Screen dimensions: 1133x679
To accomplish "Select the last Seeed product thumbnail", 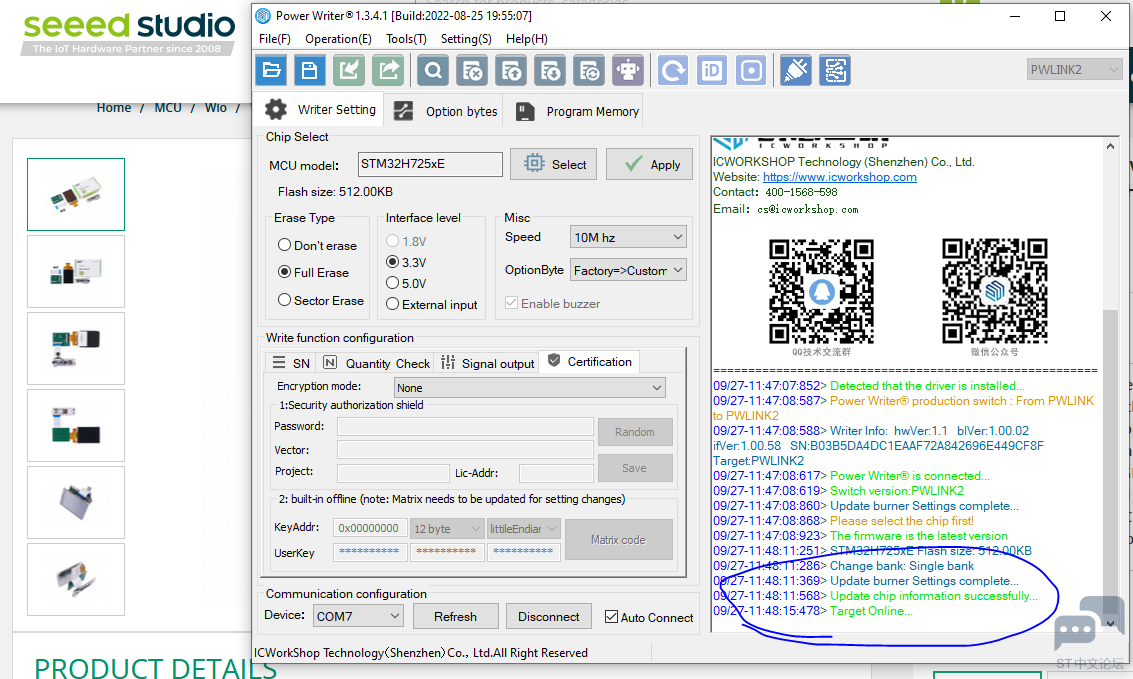I will click(x=76, y=579).
